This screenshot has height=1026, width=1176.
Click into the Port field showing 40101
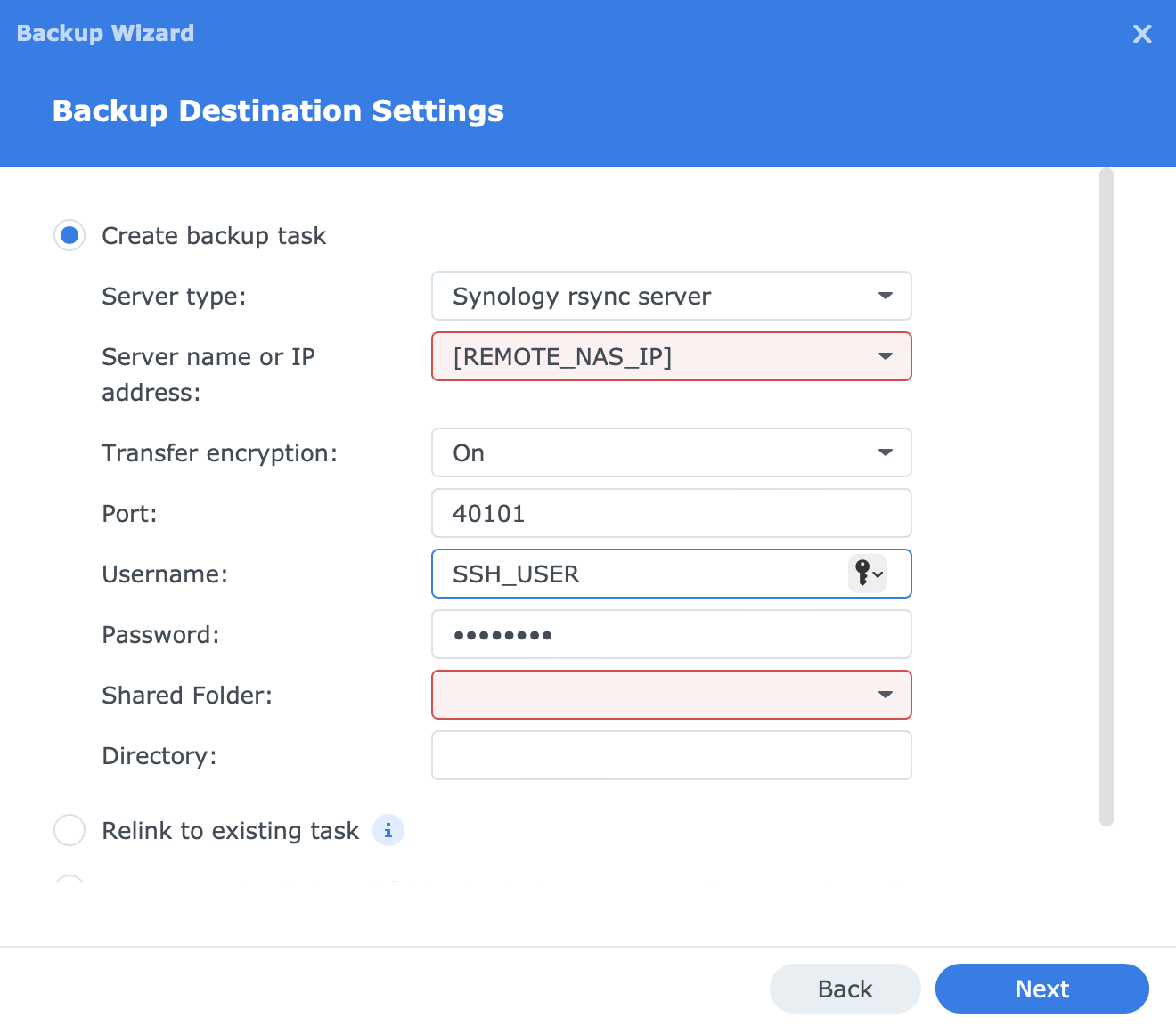671,513
